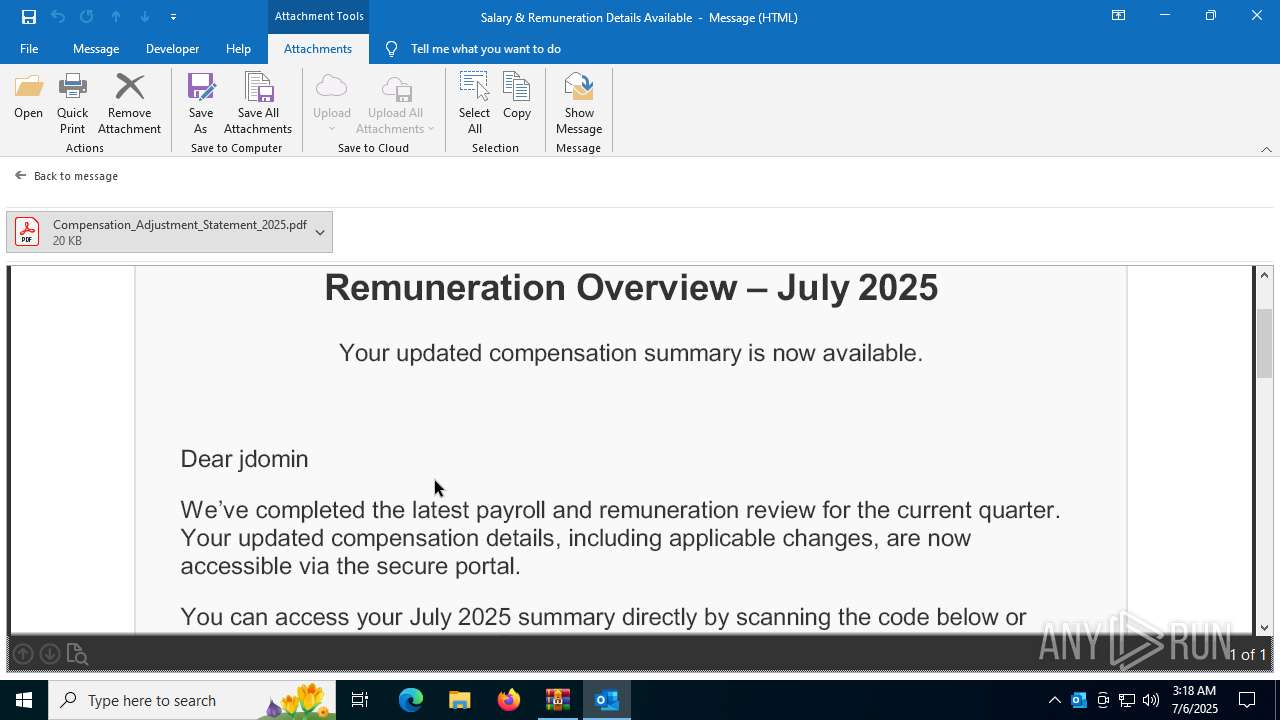Click the PDF preview scroll down arrow
Image resolution: width=1280 pixels, height=720 pixels.
click(1264, 627)
